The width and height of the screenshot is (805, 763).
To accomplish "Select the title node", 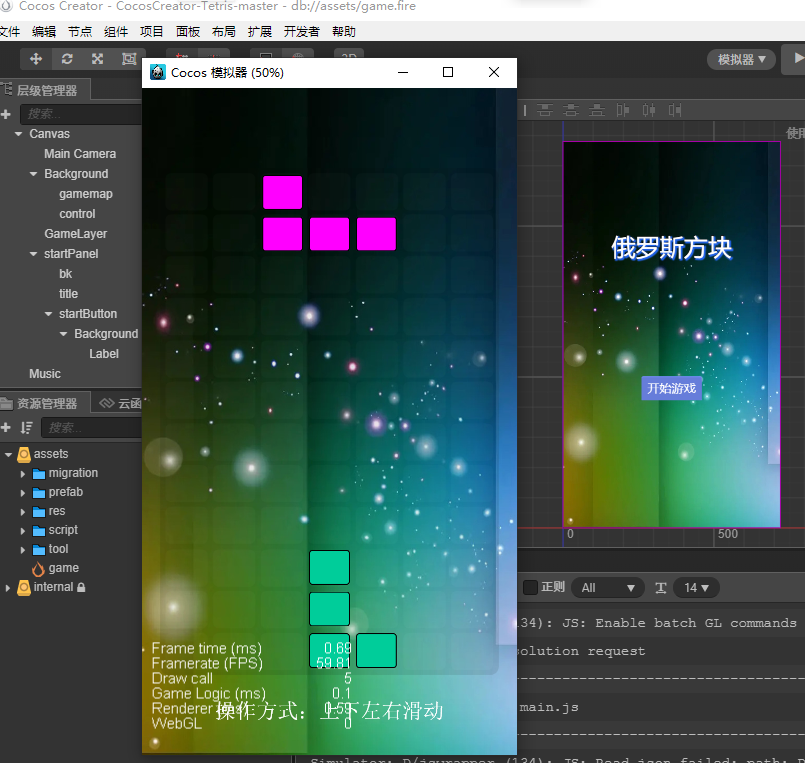I will pyautogui.click(x=68, y=294).
